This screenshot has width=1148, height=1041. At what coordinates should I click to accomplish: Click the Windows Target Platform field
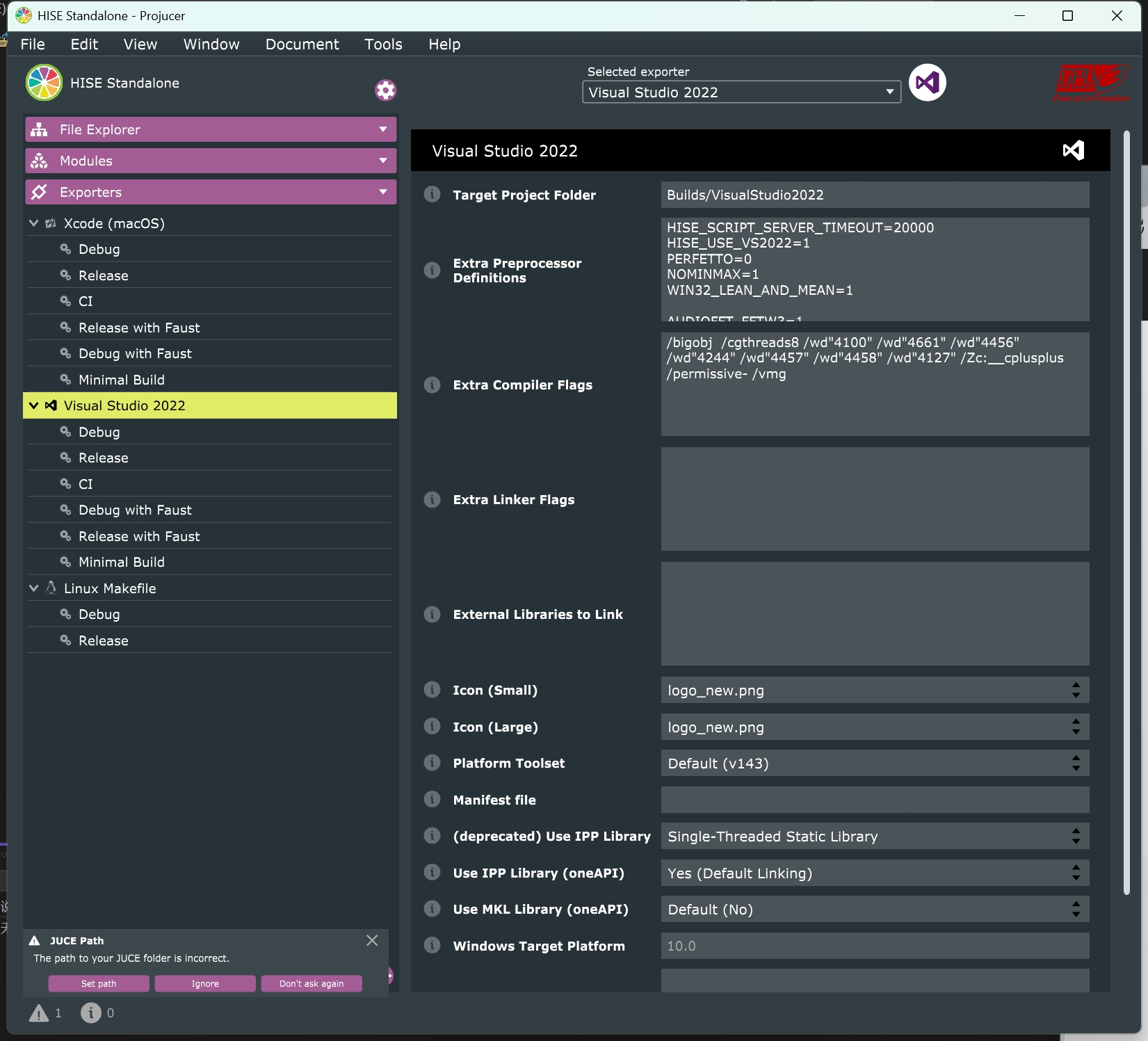pos(875,946)
